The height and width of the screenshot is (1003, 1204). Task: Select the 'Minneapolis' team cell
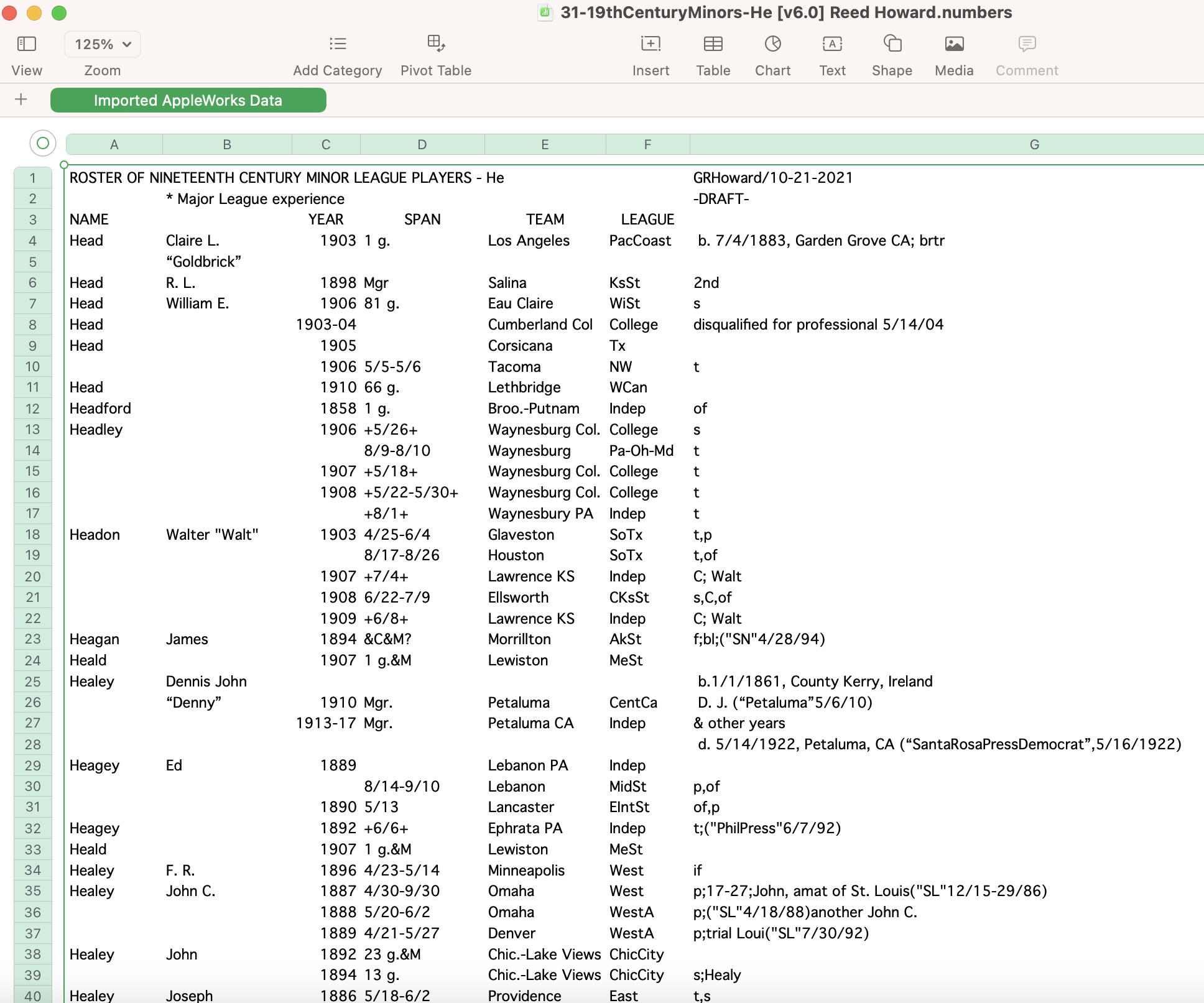click(x=526, y=871)
